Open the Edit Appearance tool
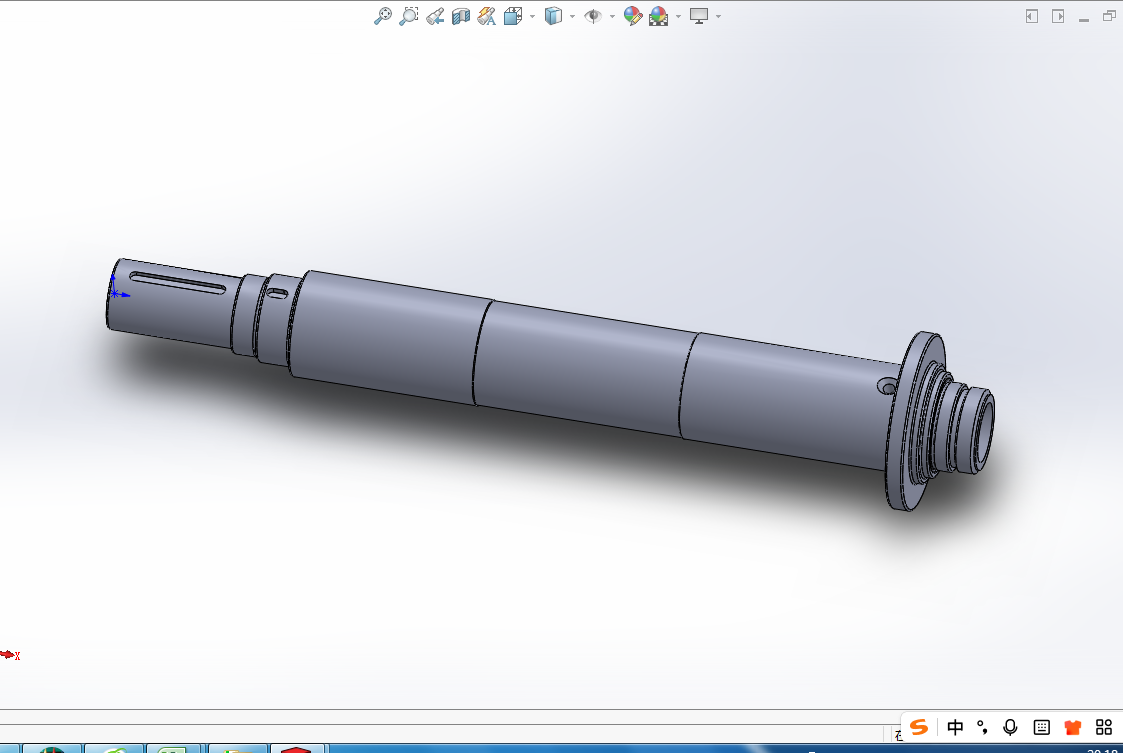This screenshot has height=753, width=1123. [633, 16]
